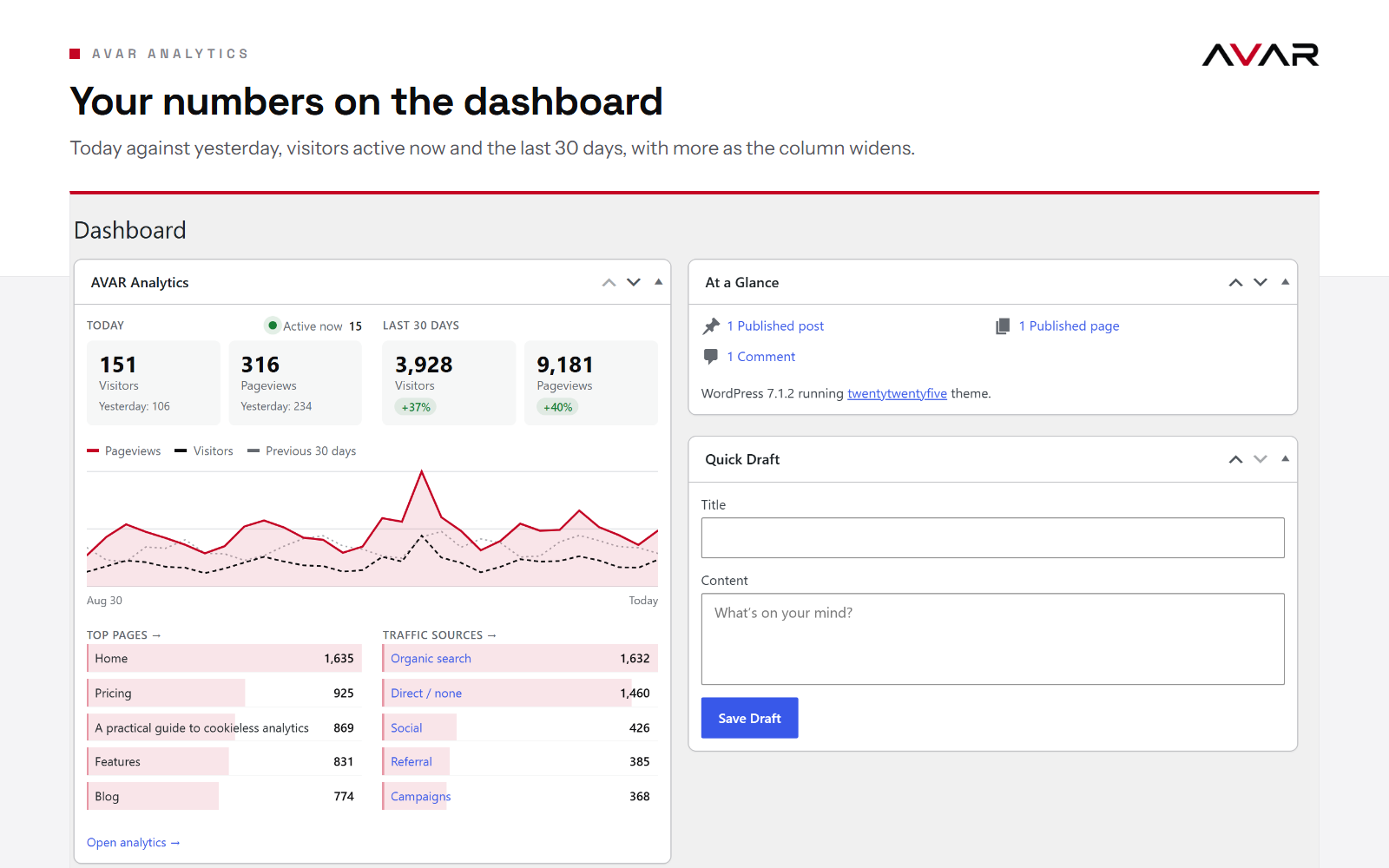Image resolution: width=1389 pixels, height=868 pixels.
Task: Click the Blog row in Top Pages
Action: click(x=224, y=796)
